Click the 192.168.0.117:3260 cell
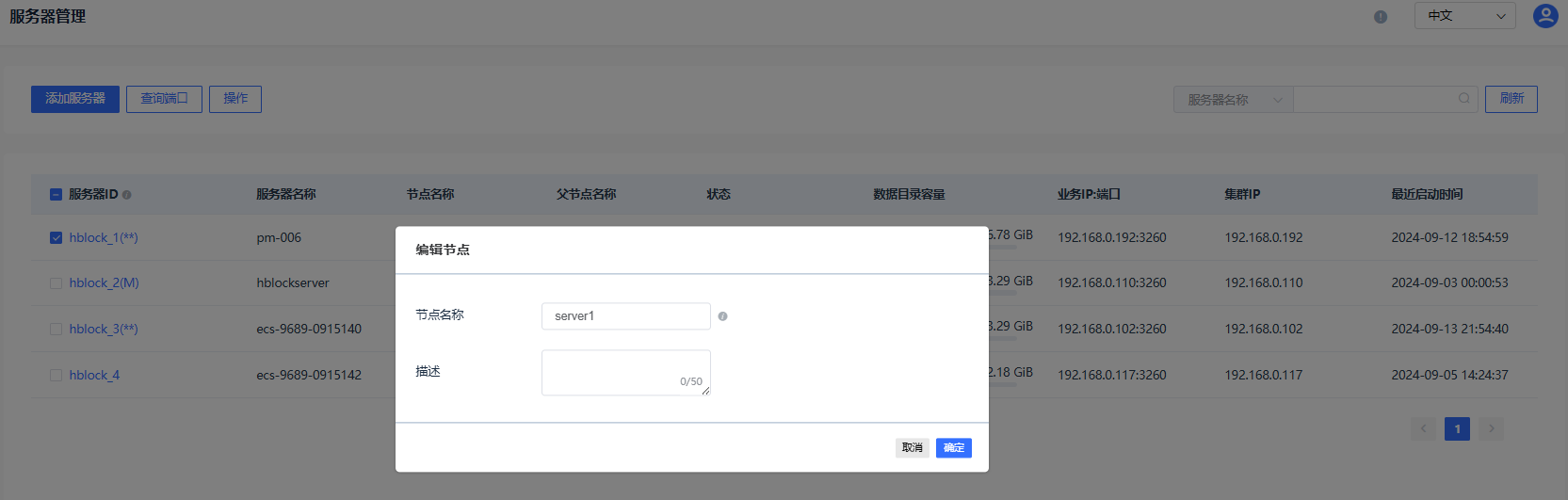The width and height of the screenshot is (1568, 500). [x=1112, y=375]
